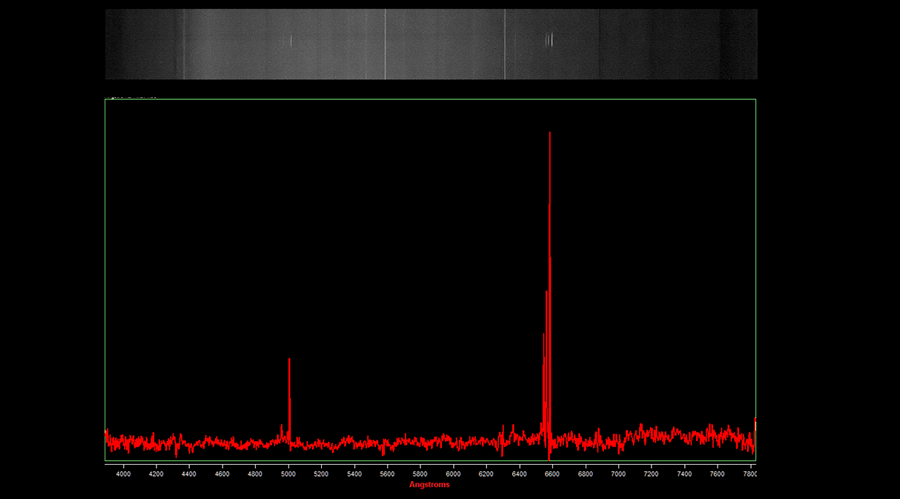Click the 7600 wavelength axis tick label
The width and height of the screenshot is (900, 499).
(717, 473)
